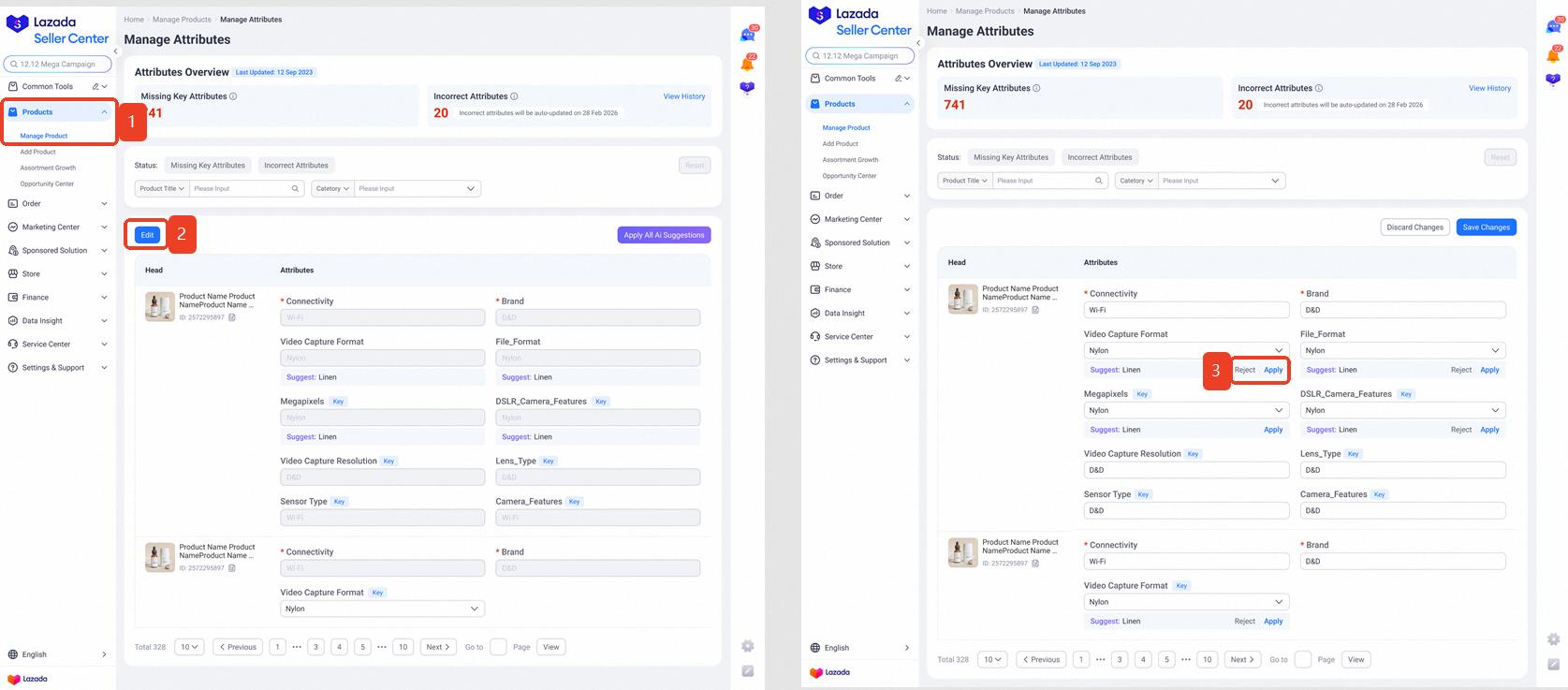Open Add Product in left view sidebar

(38, 152)
